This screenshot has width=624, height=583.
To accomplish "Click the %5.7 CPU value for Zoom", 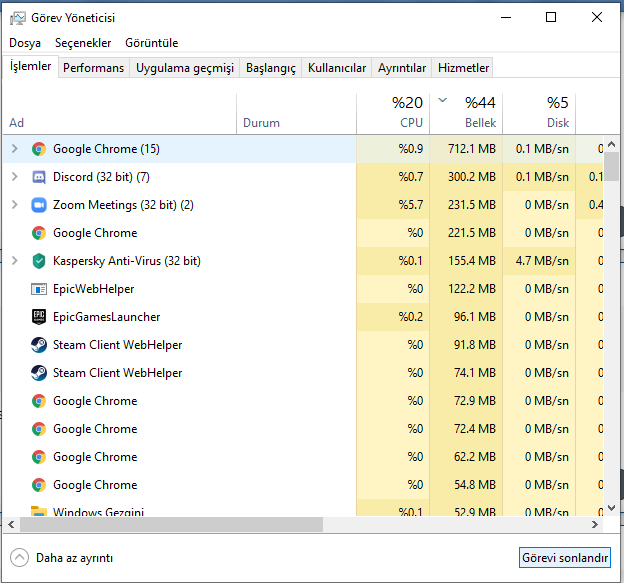I will coord(411,205).
